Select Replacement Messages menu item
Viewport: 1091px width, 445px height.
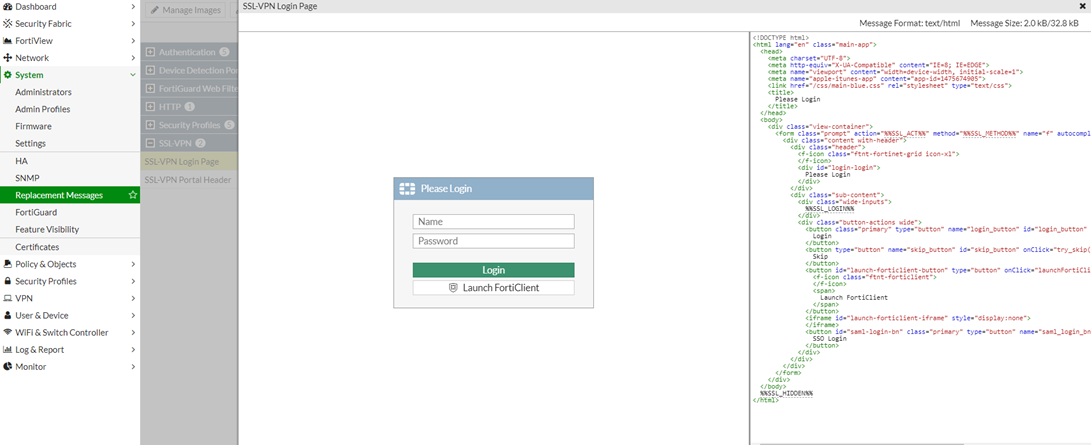[x=70, y=195]
